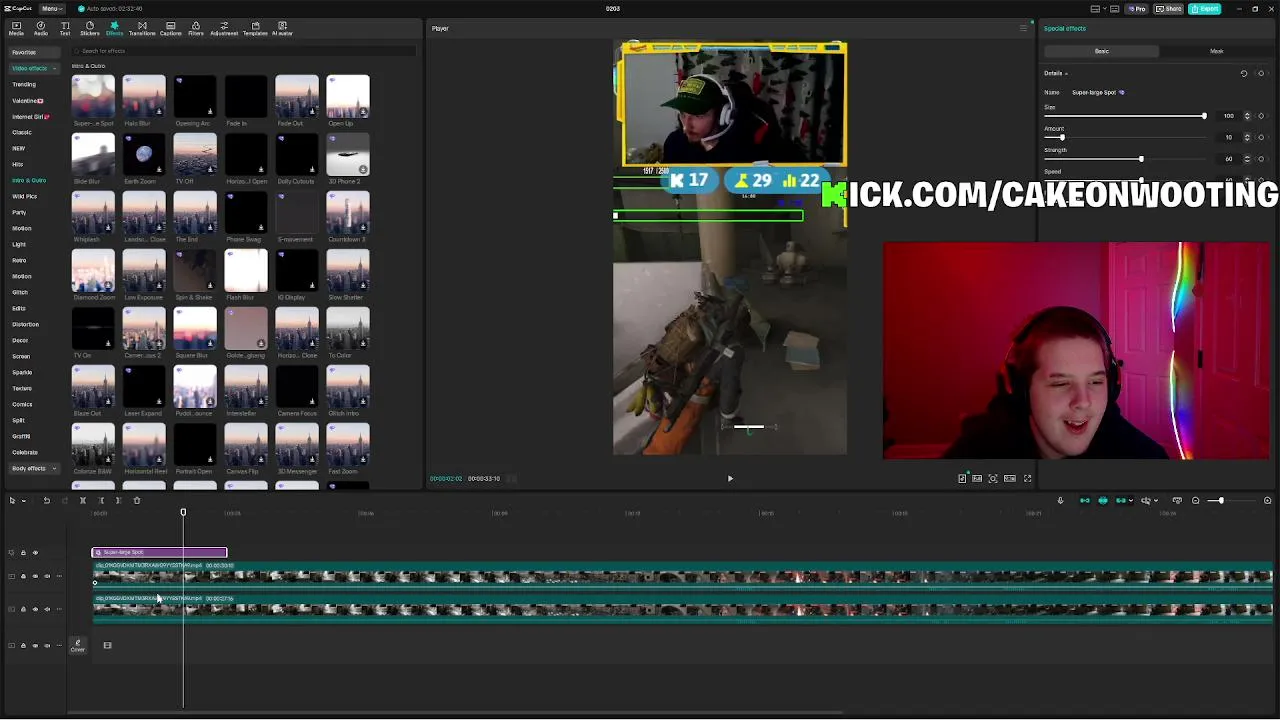Select the Super-large Spot effect clip on timeline
The image size is (1280, 720).
tap(160, 552)
